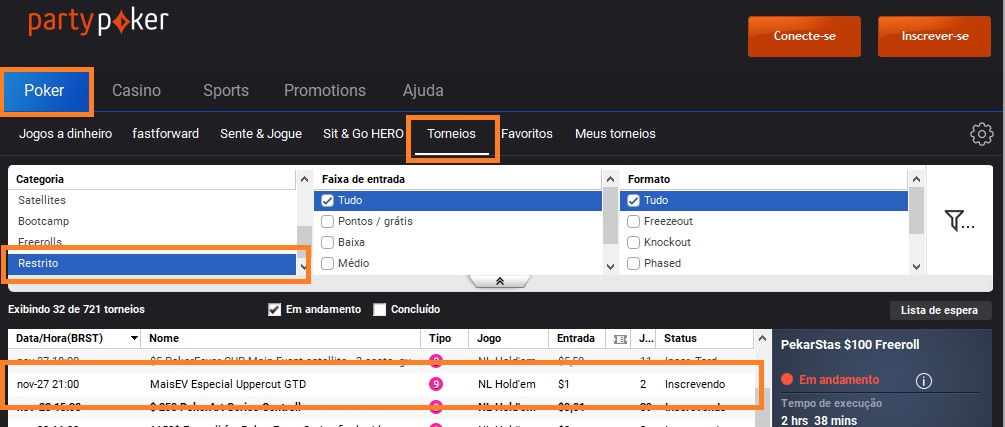Open the Promotions tab
The image size is (1005, 427).
[325, 91]
